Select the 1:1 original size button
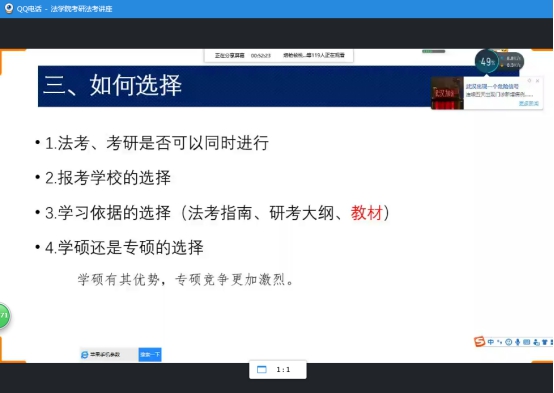This screenshot has width=554, height=393. pos(283,370)
